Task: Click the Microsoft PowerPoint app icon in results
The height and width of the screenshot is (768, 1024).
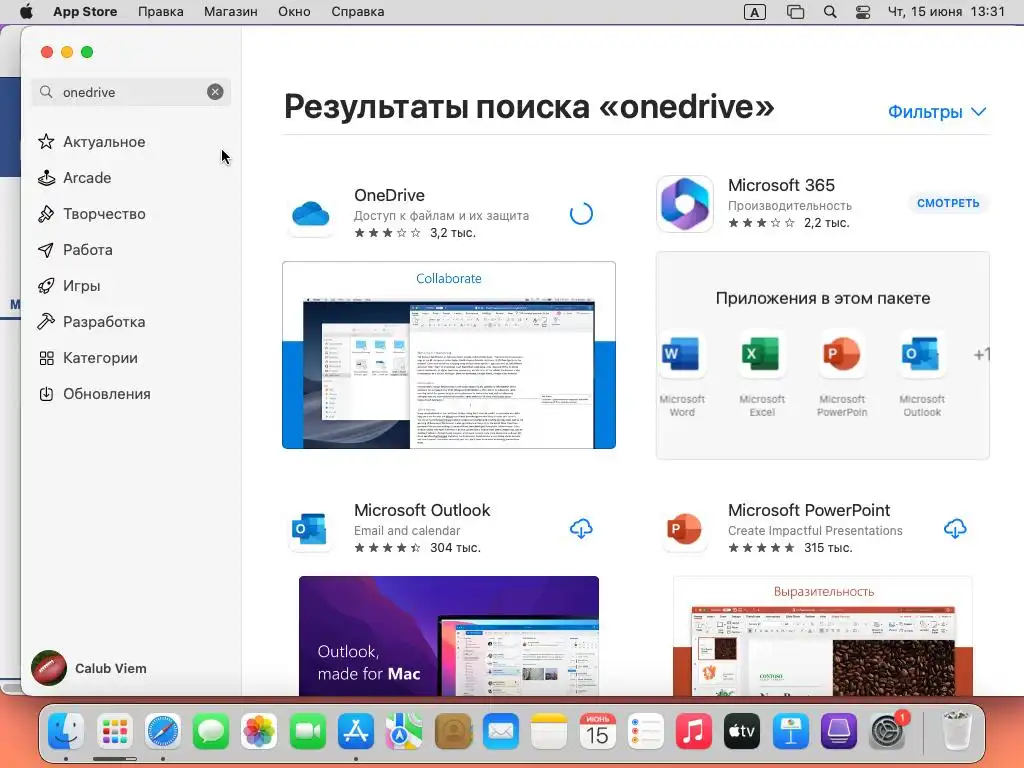Action: click(x=684, y=529)
